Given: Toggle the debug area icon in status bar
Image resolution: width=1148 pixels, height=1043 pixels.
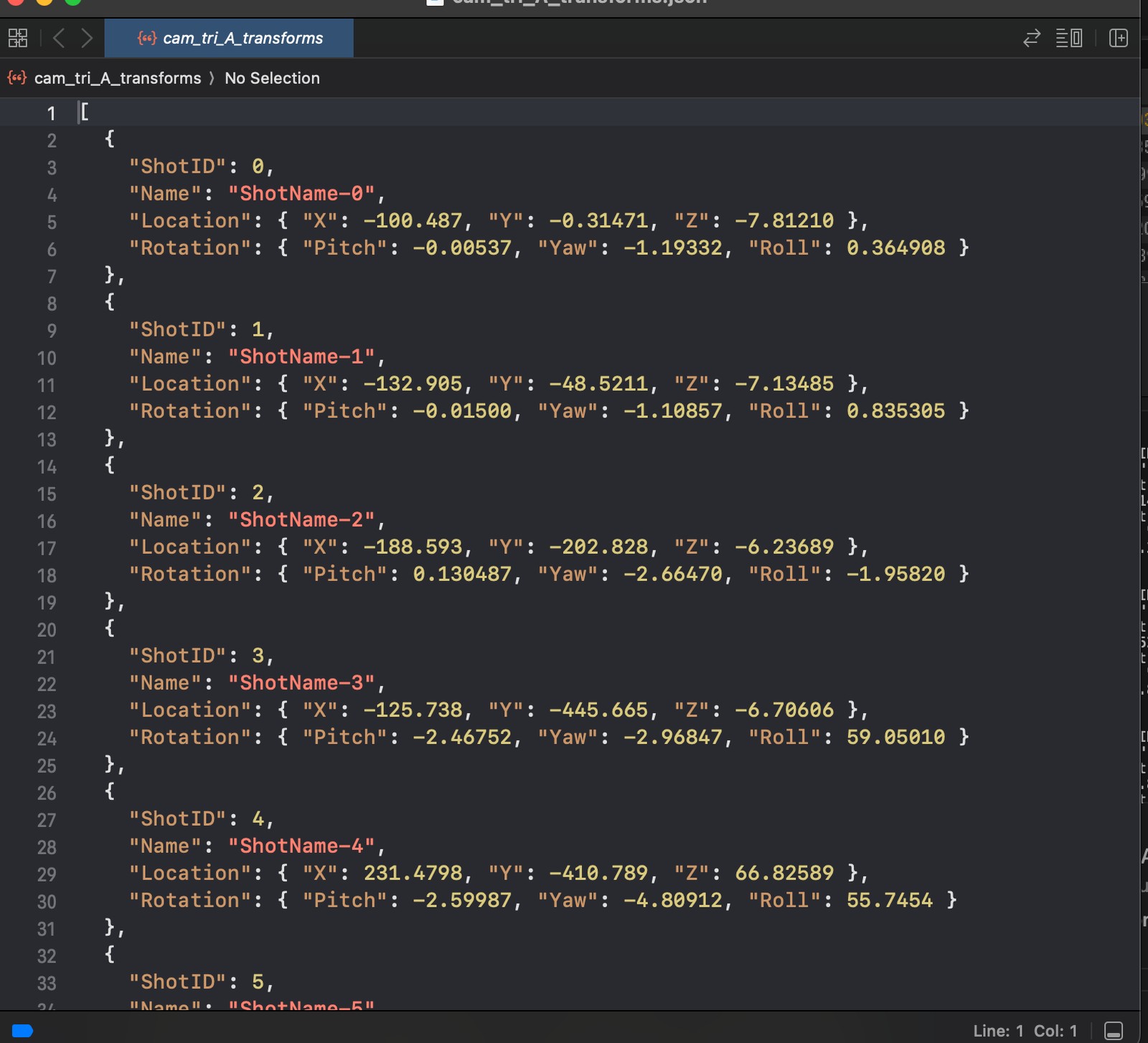Looking at the screenshot, I should click(x=1114, y=1031).
